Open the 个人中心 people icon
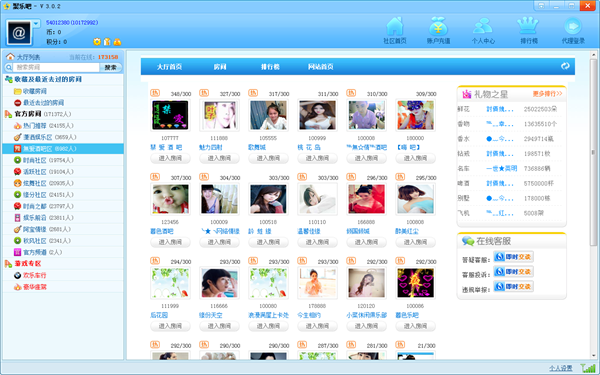 (483, 27)
